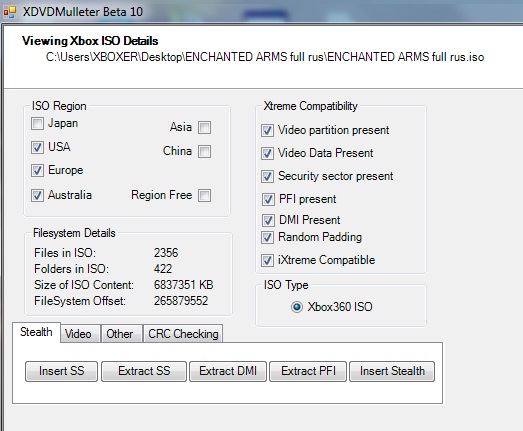Click the Extract PFI button
The width and height of the screenshot is (523, 431).
pos(308,371)
